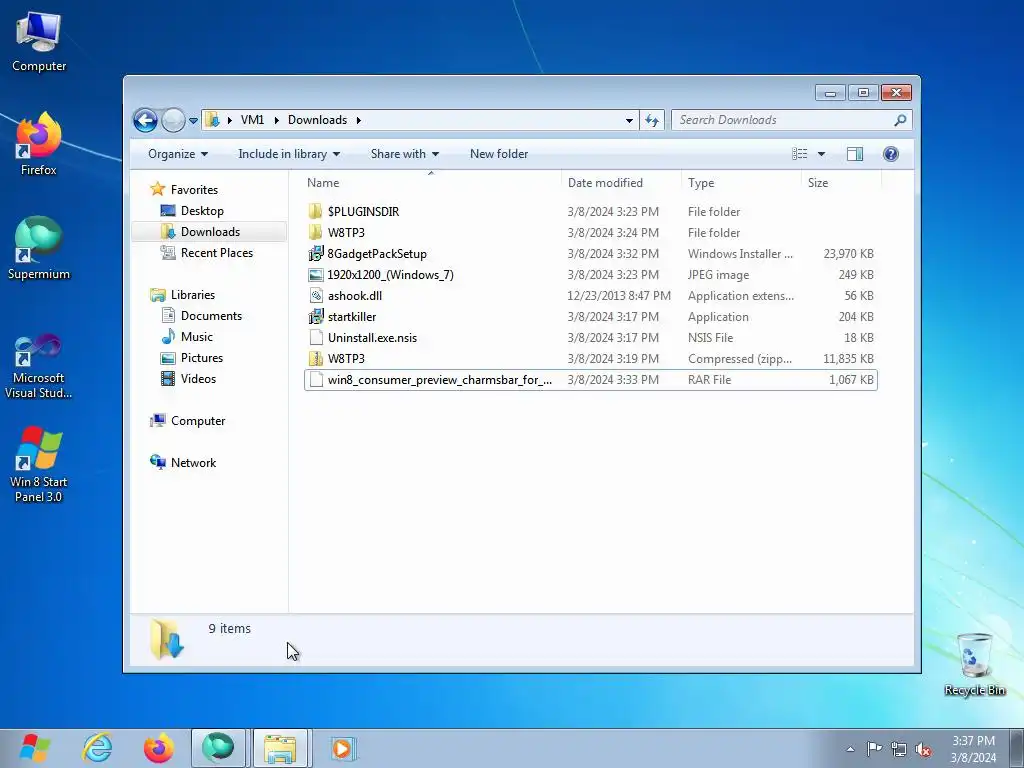The width and height of the screenshot is (1024, 768).
Task: Select the Firefox desktop shortcut
Action: pyautogui.click(x=39, y=144)
